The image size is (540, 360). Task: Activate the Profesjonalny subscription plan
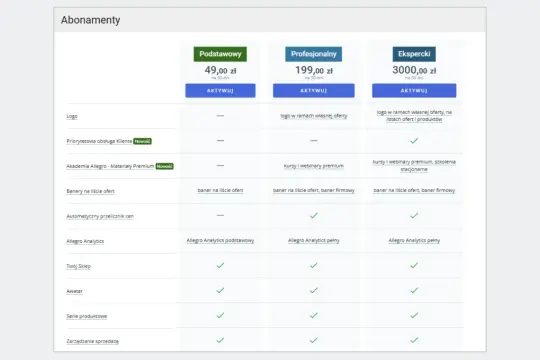[314, 91]
